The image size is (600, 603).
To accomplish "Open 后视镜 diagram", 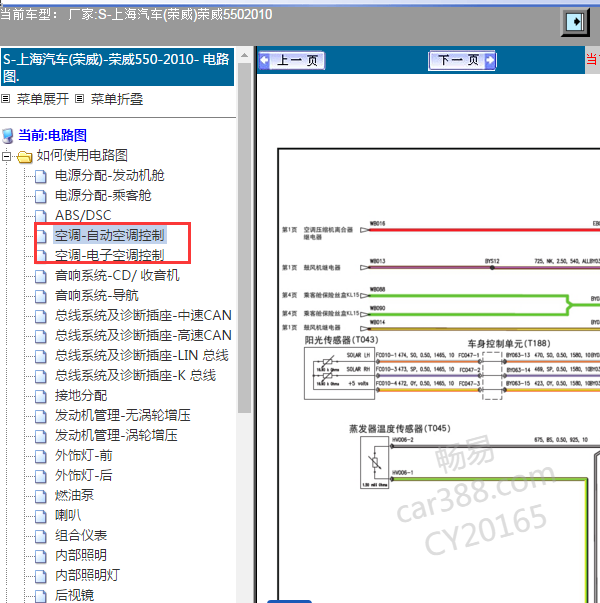I will coord(74,595).
